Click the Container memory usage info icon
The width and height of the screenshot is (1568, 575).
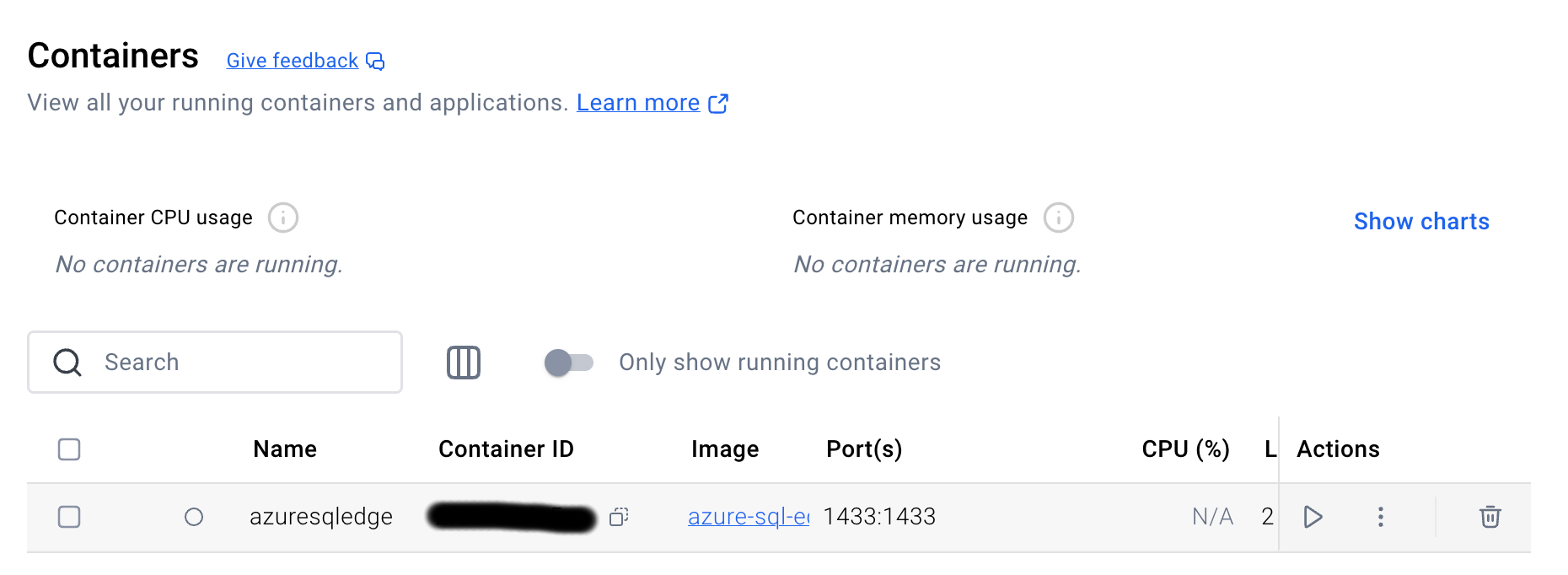[1059, 218]
